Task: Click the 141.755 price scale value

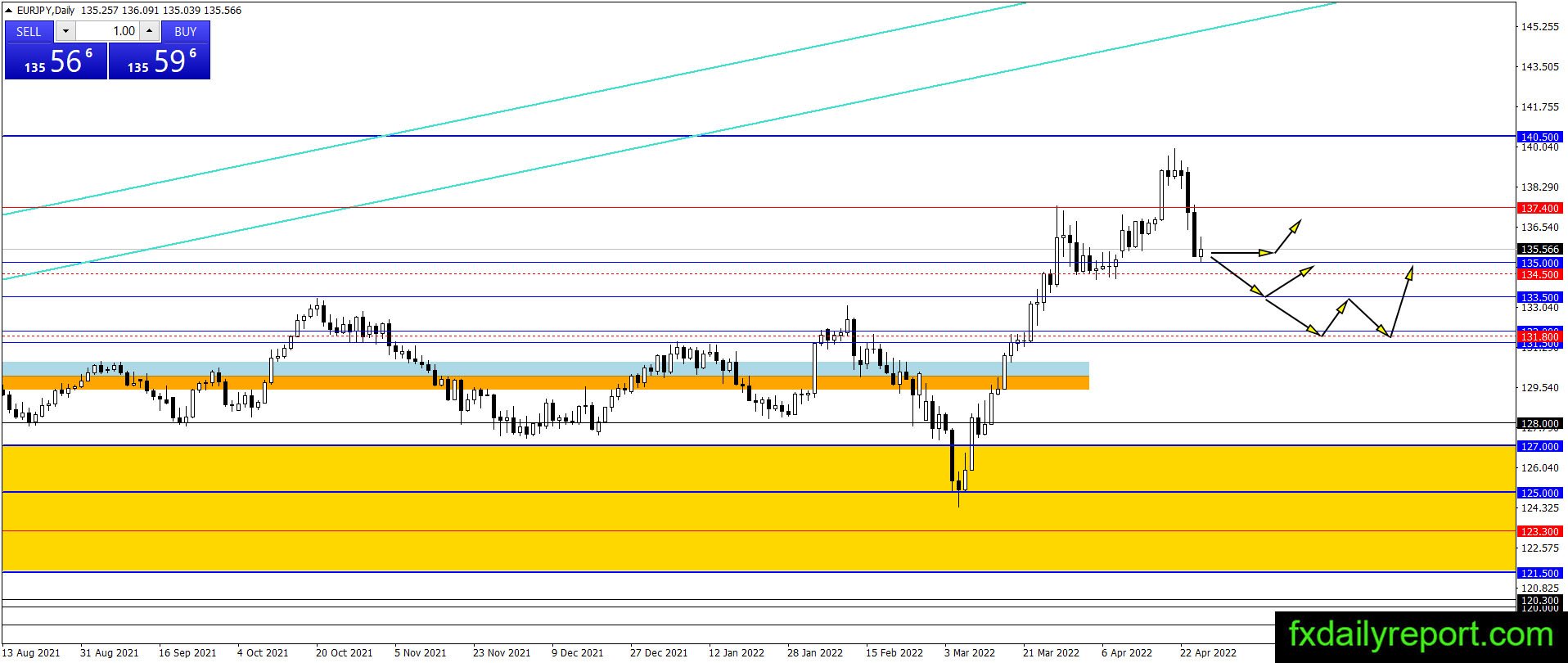Action: [x=1540, y=107]
